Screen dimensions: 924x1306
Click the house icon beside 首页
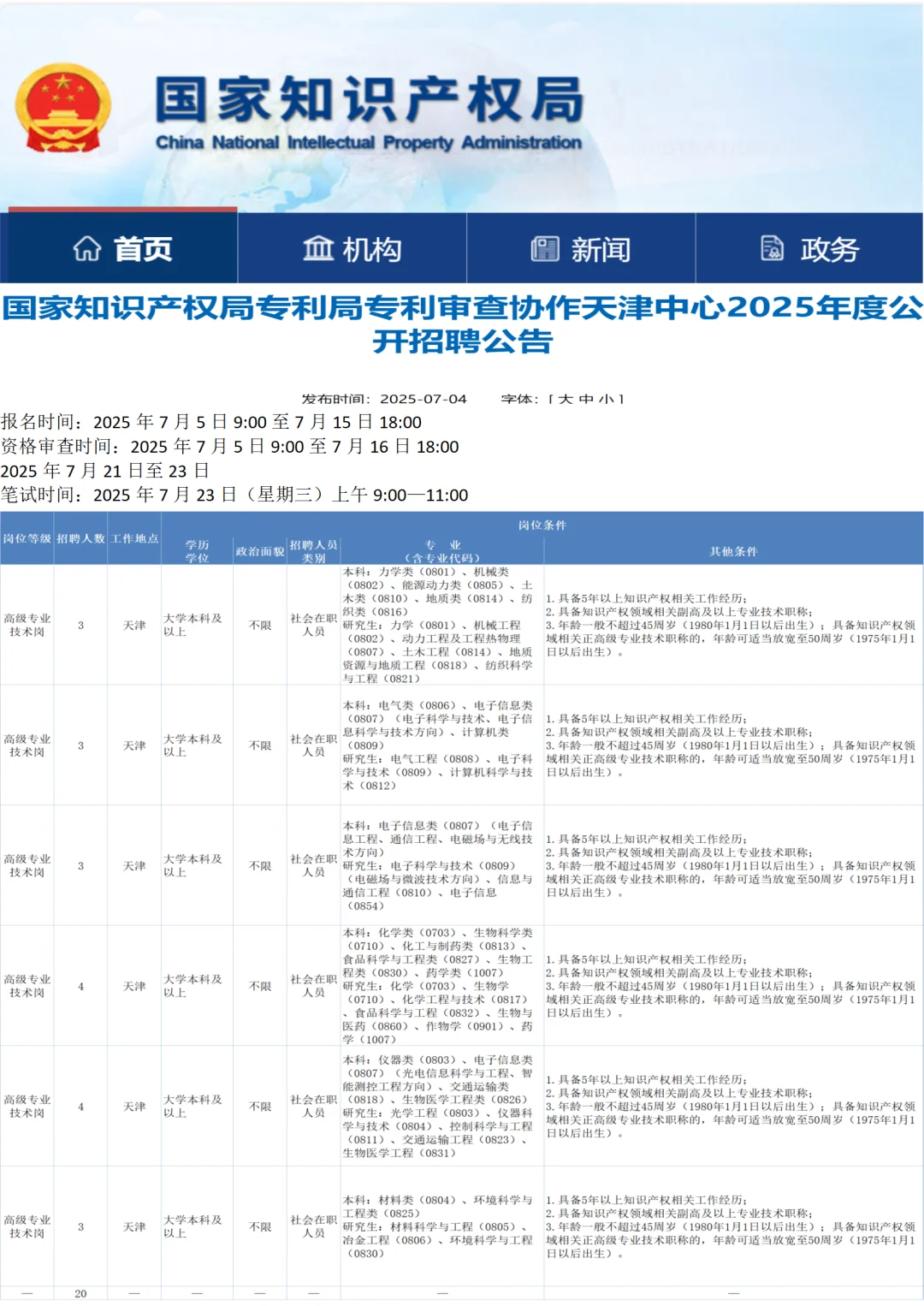[x=86, y=249]
